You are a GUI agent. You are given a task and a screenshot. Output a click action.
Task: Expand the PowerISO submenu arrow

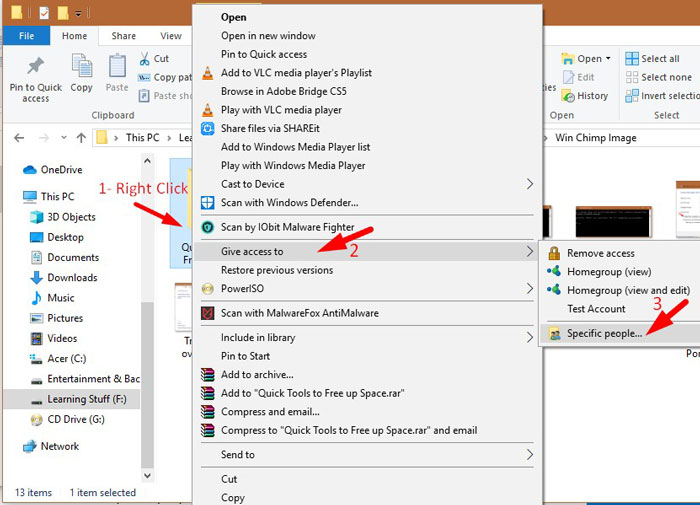[529, 289]
